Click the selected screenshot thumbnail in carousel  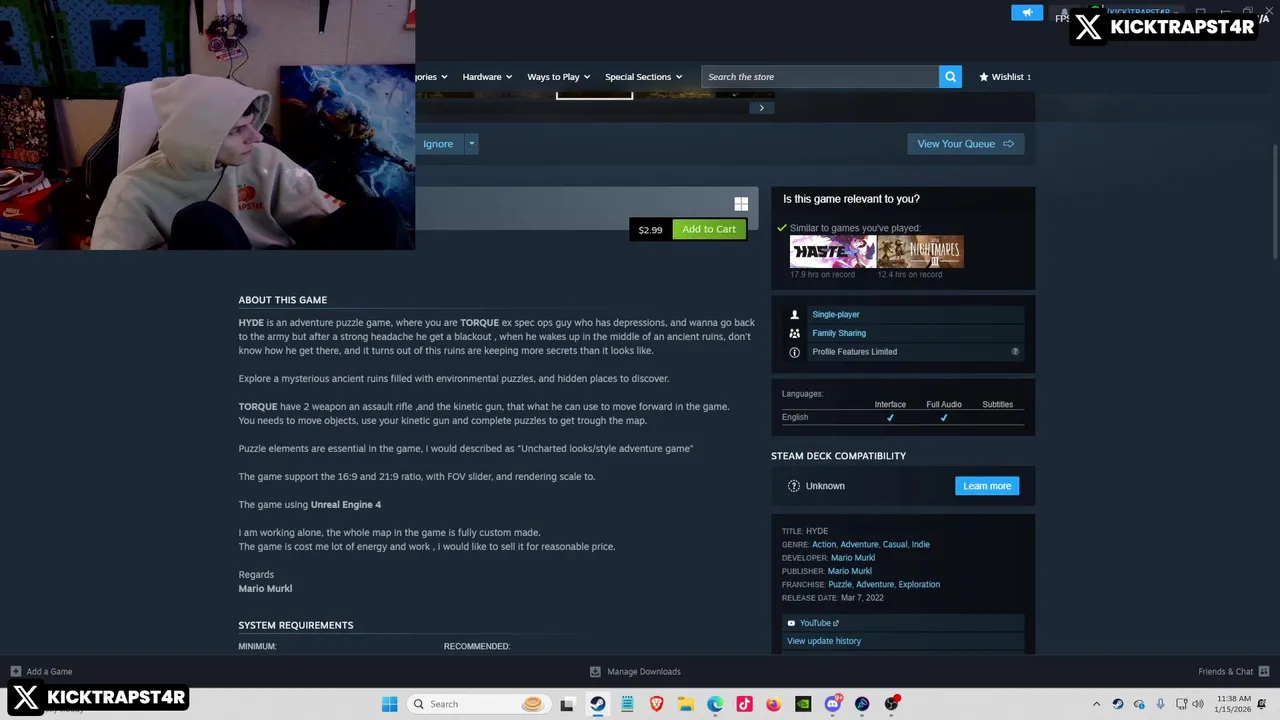click(594, 95)
